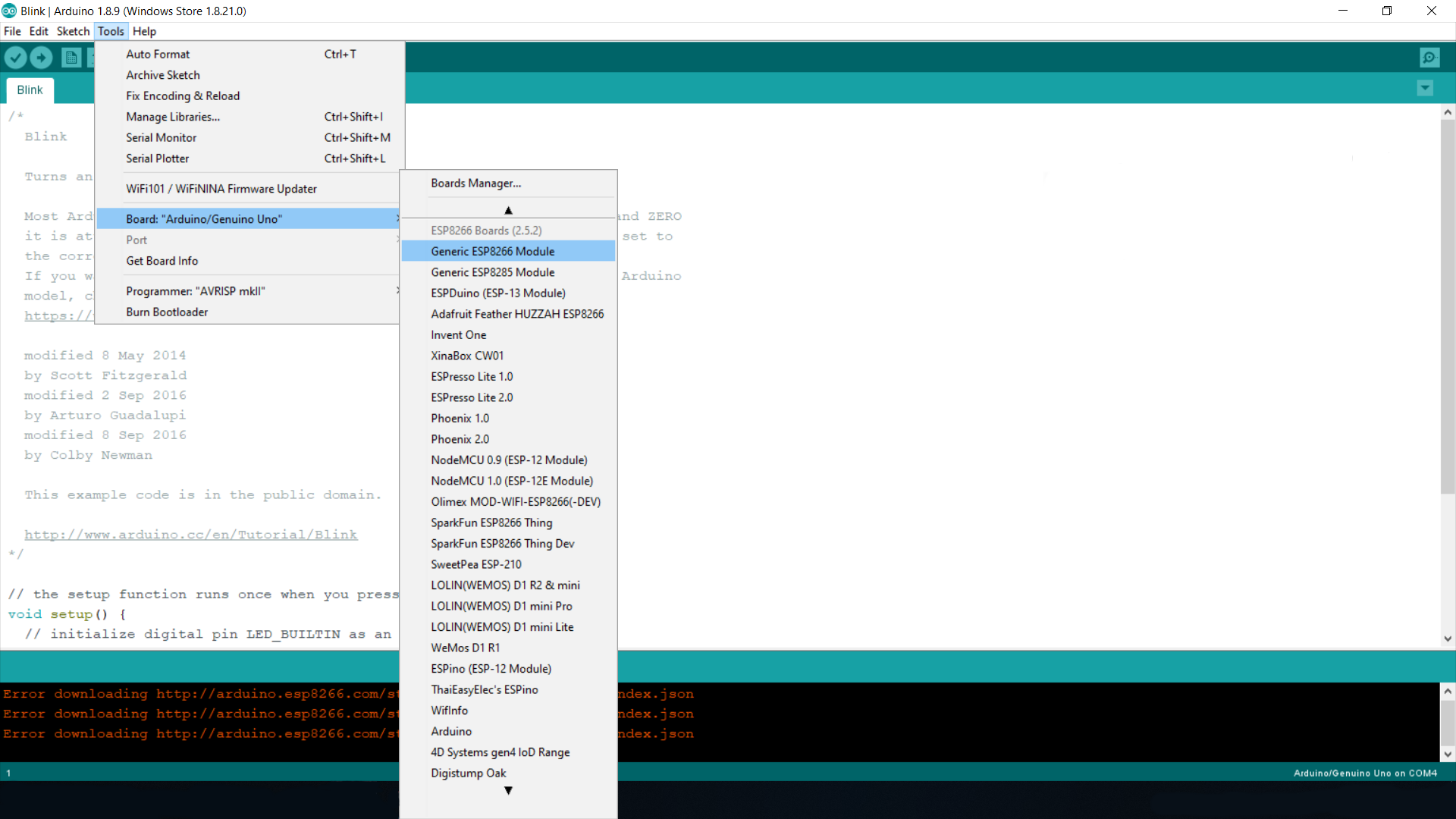Open Serial Plotter
This screenshot has height=819, width=1456.
(x=249, y=158)
